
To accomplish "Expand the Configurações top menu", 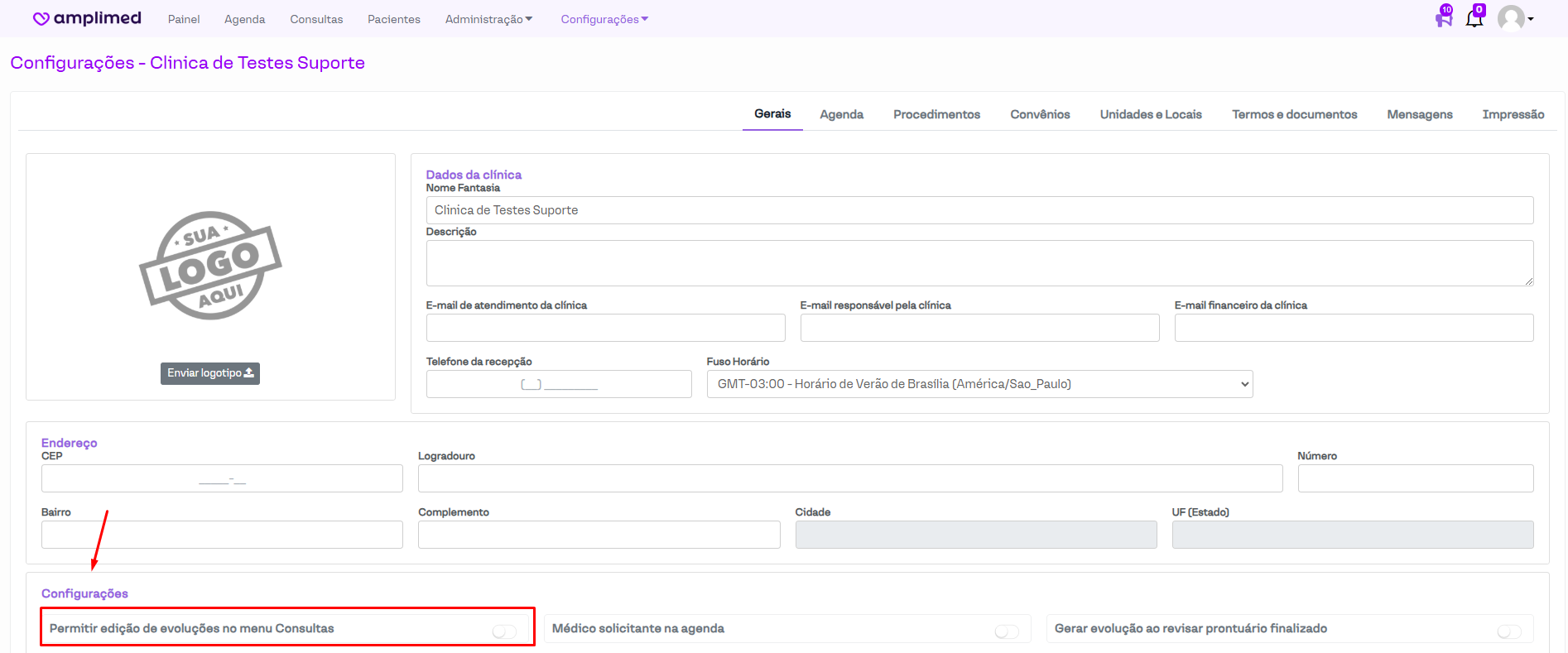I will 604,19.
